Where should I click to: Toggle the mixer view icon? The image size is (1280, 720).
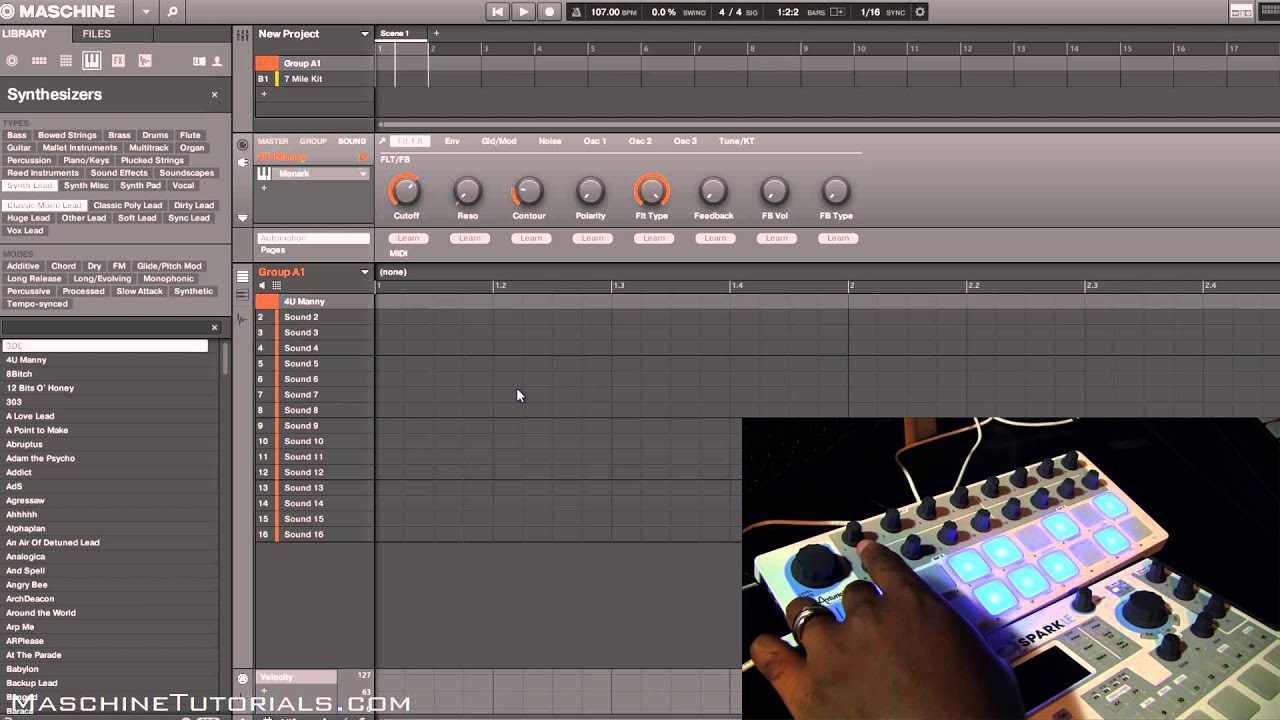pos(242,34)
